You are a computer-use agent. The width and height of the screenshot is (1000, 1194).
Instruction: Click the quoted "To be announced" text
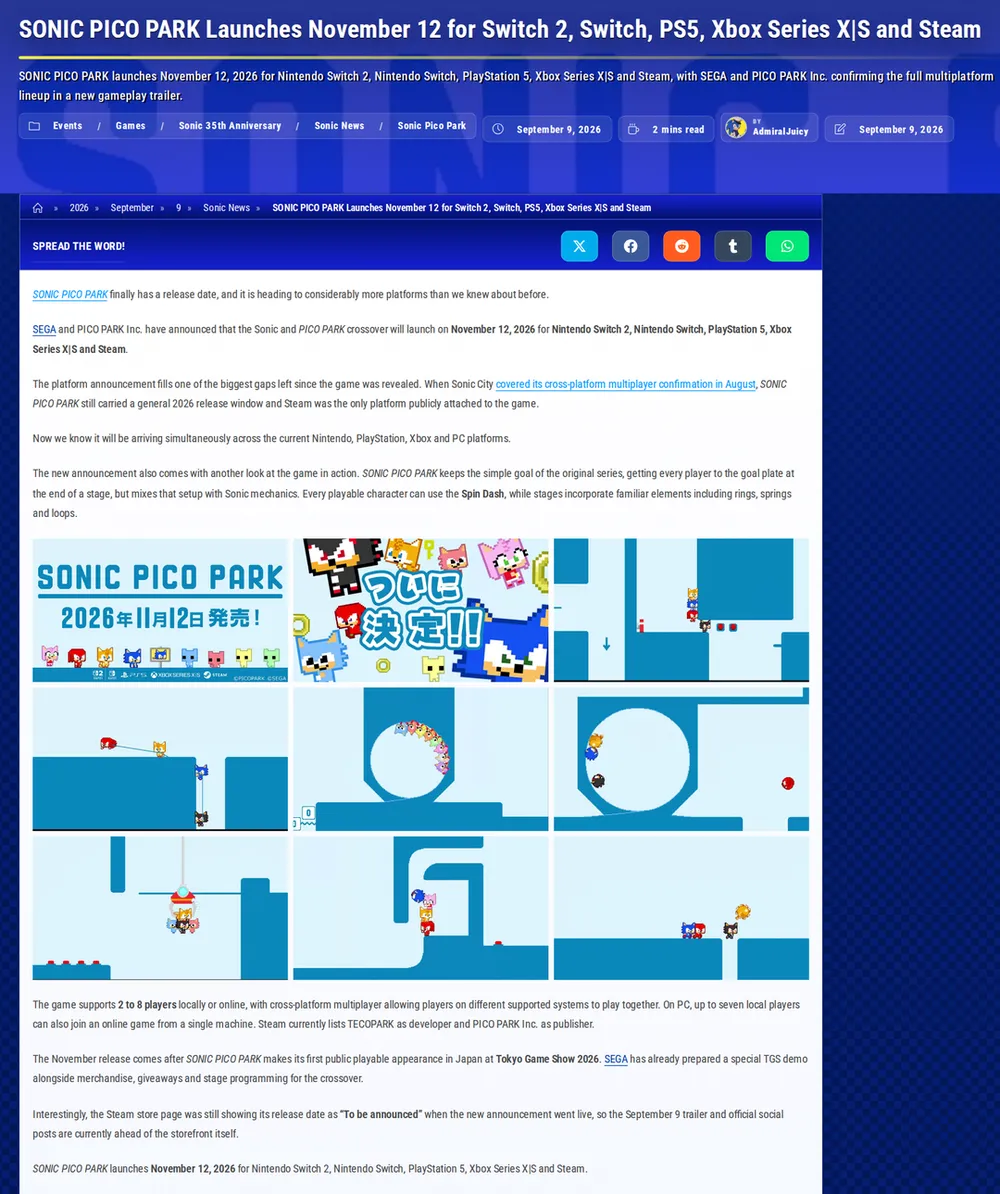coord(381,1115)
